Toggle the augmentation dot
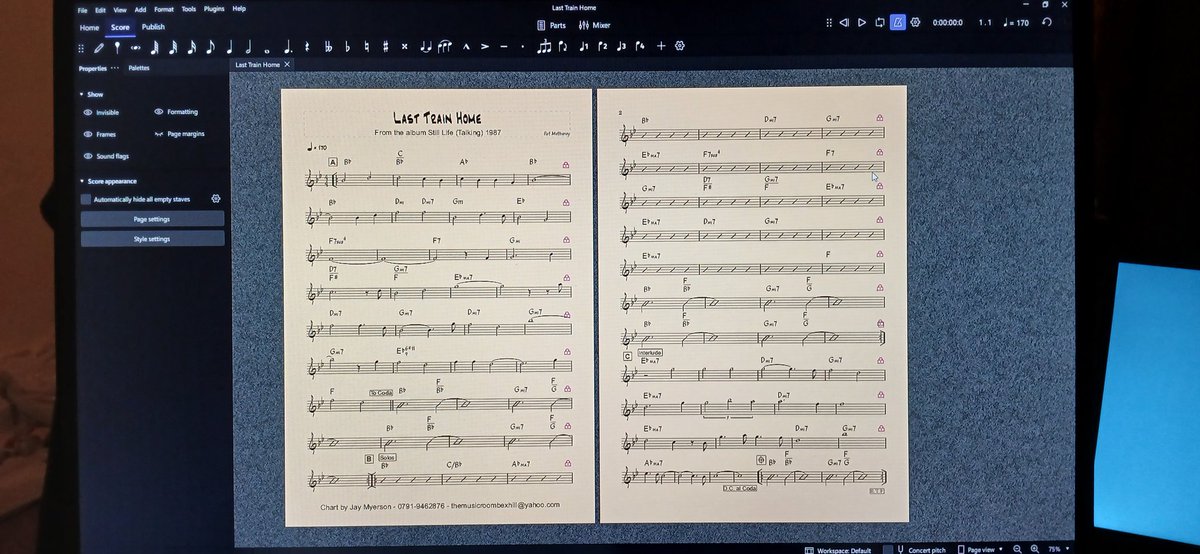 (x=288, y=46)
